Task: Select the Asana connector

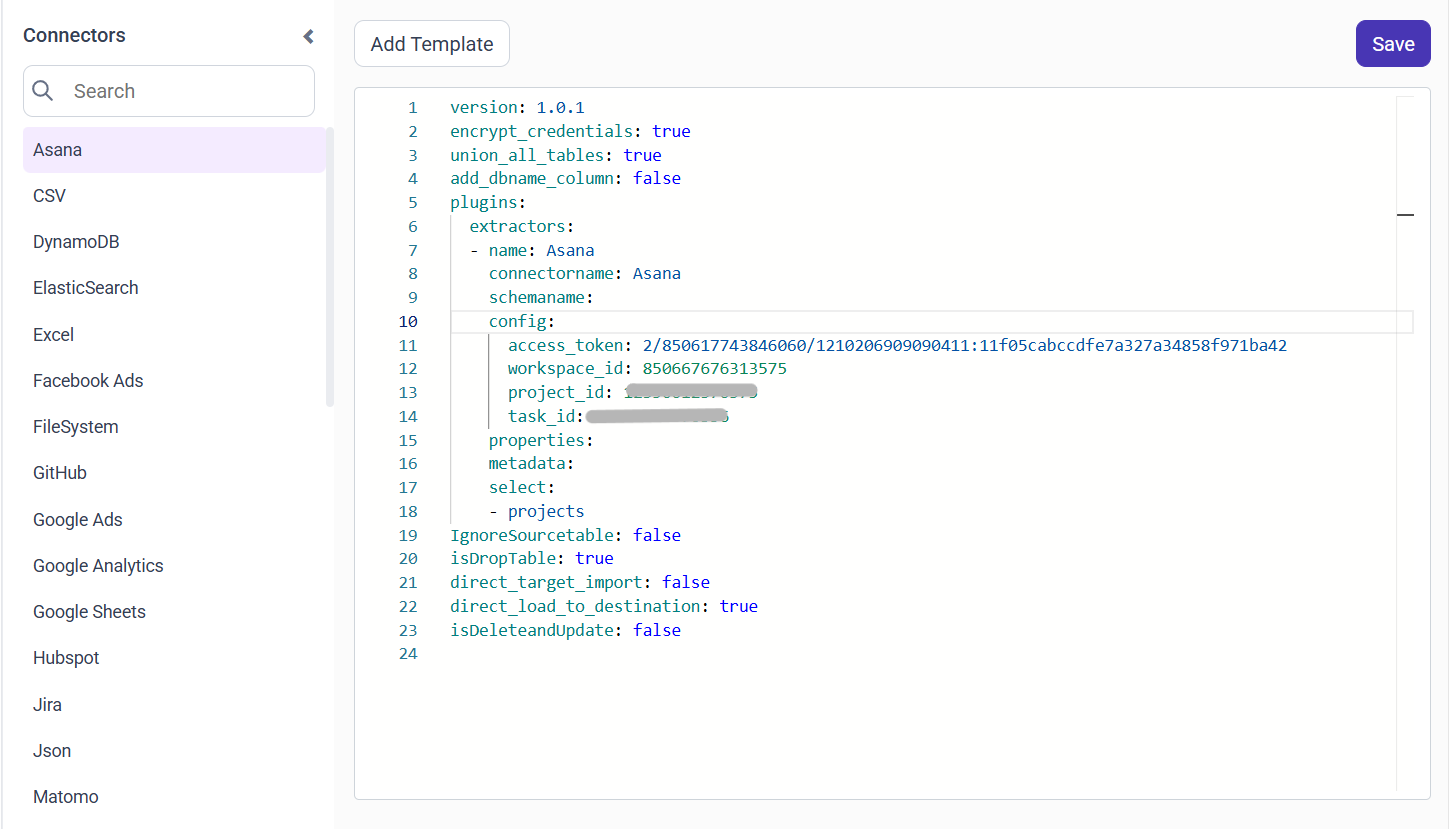Action: coord(57,149)
